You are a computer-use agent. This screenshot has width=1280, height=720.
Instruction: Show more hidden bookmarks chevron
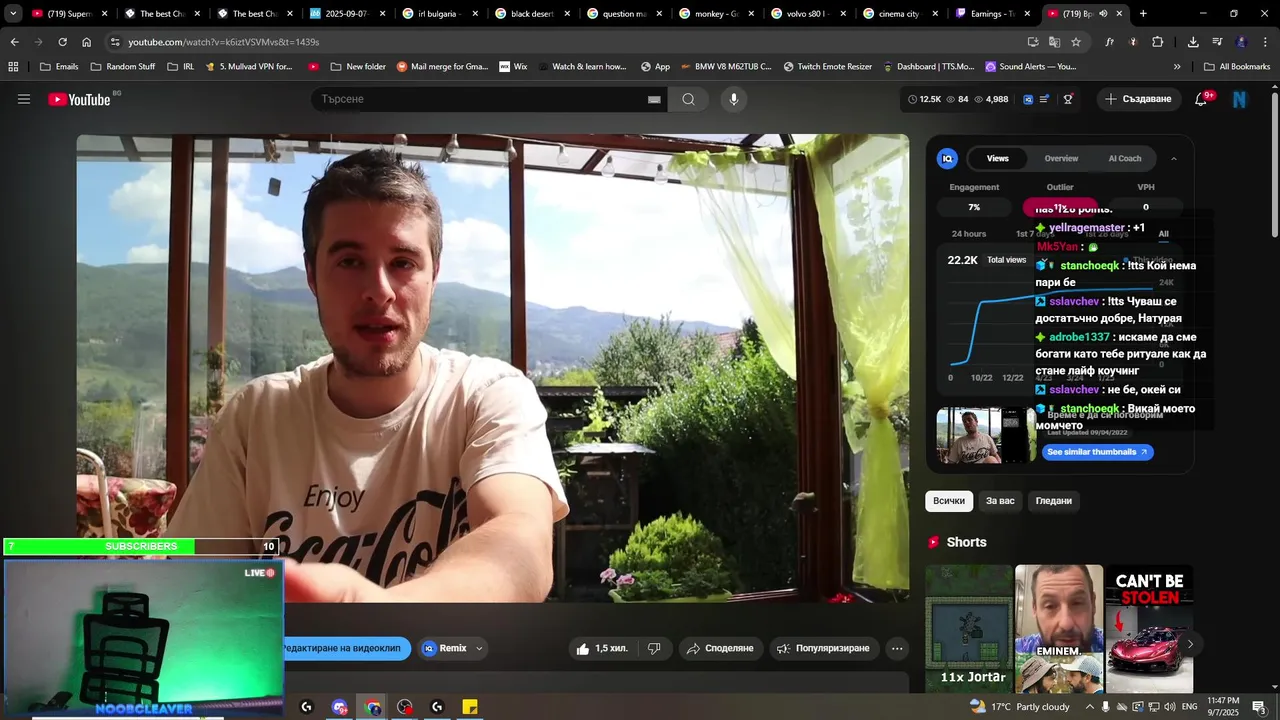1177,67
